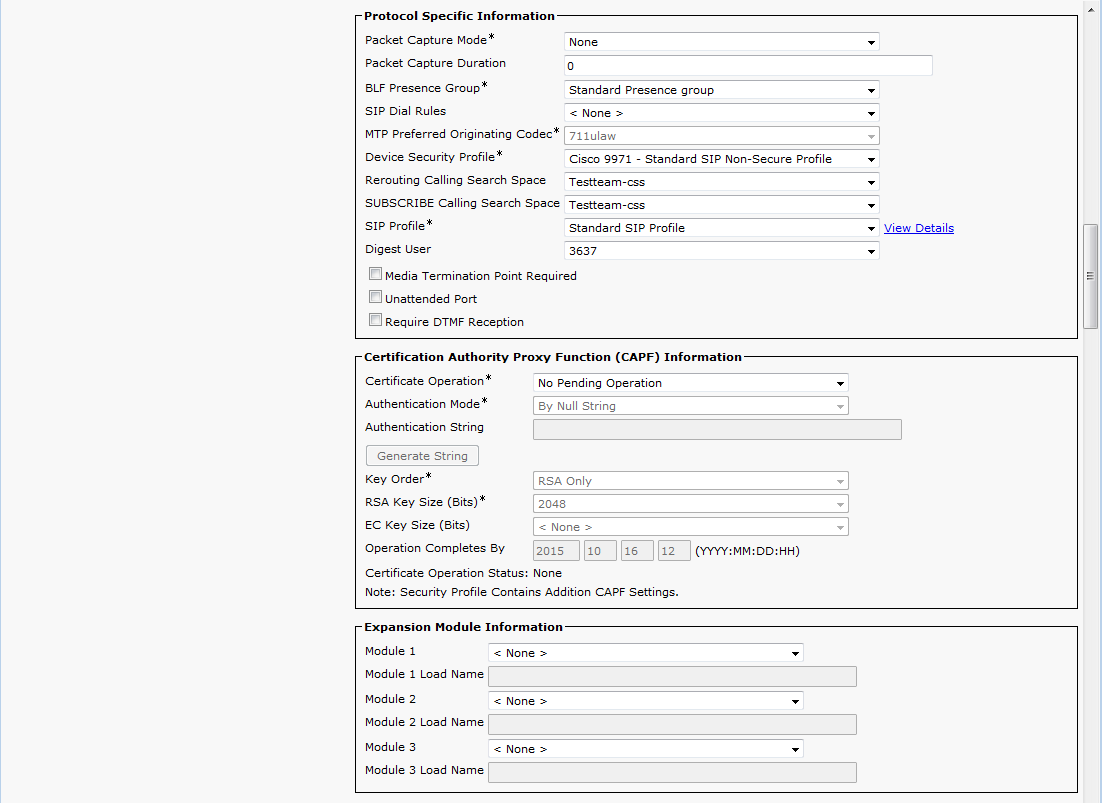Open the Module 3 dropdown
Screen dimensions: 1102x803
645,749
